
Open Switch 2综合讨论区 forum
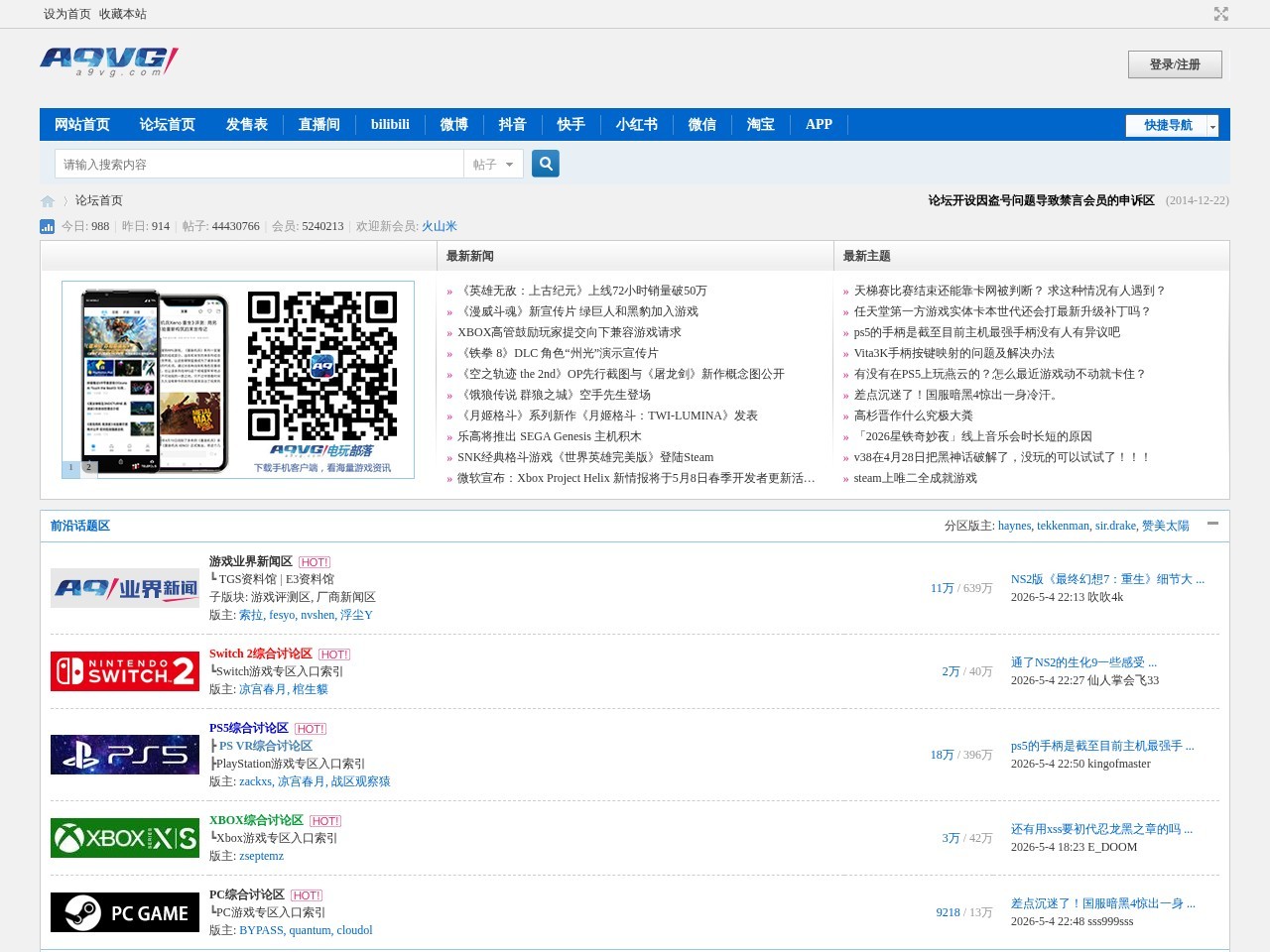(x=261, y=654)
